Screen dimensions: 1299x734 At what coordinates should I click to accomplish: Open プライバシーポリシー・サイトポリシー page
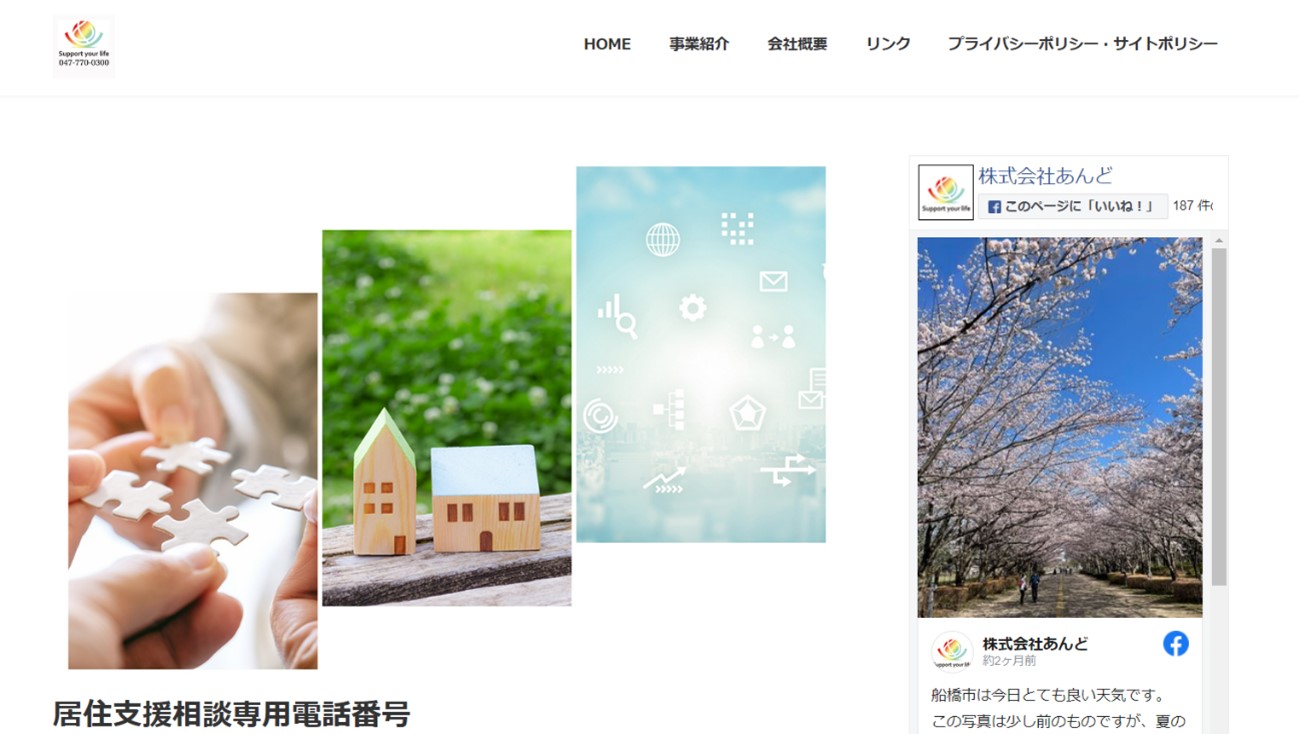tap(1083, 44)
